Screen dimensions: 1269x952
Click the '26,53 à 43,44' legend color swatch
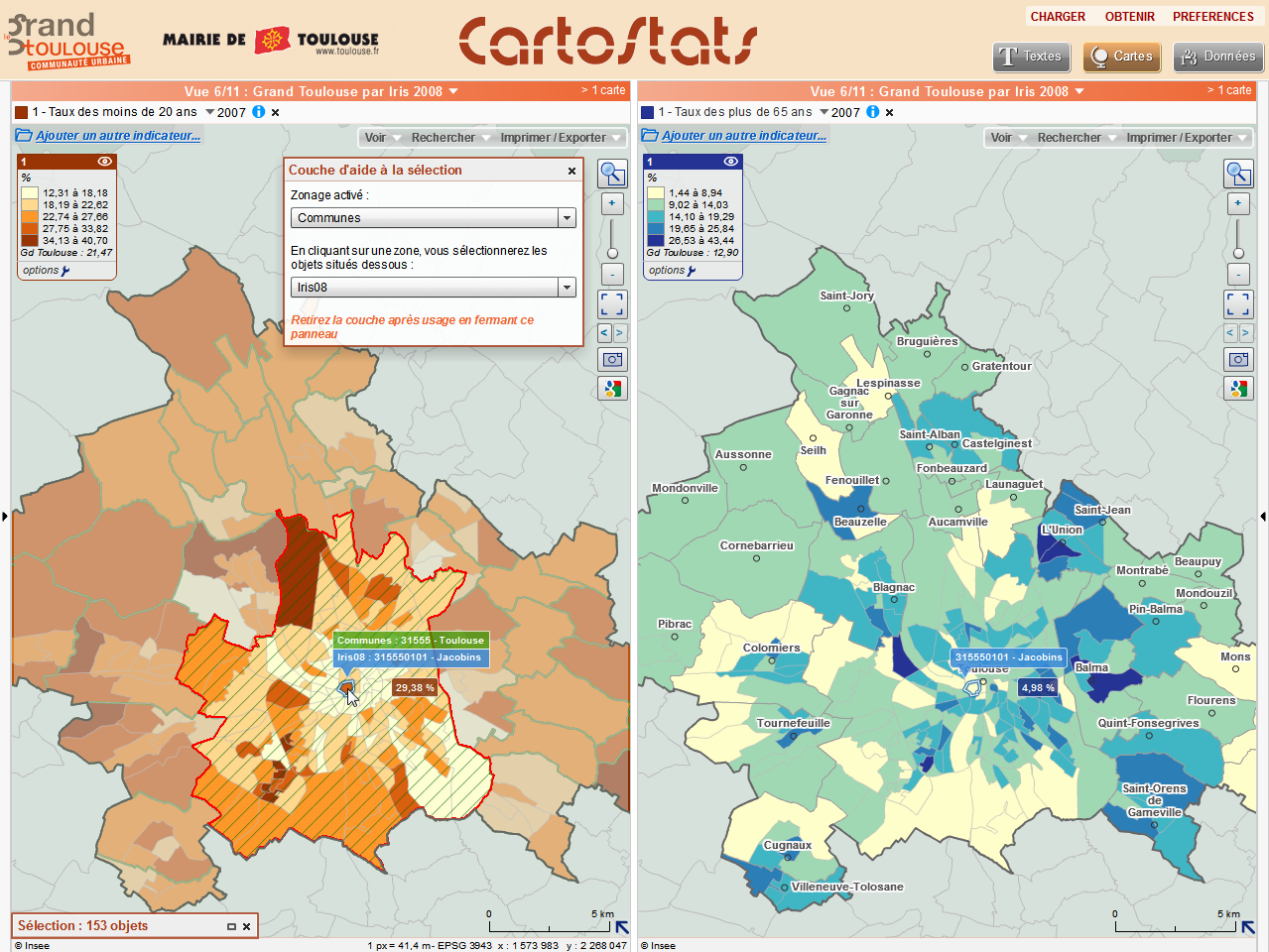657,240
